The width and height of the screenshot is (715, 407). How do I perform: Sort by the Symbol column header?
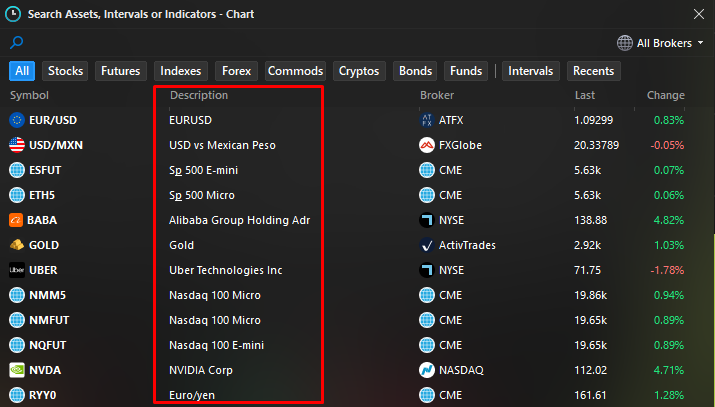(29, 95)
